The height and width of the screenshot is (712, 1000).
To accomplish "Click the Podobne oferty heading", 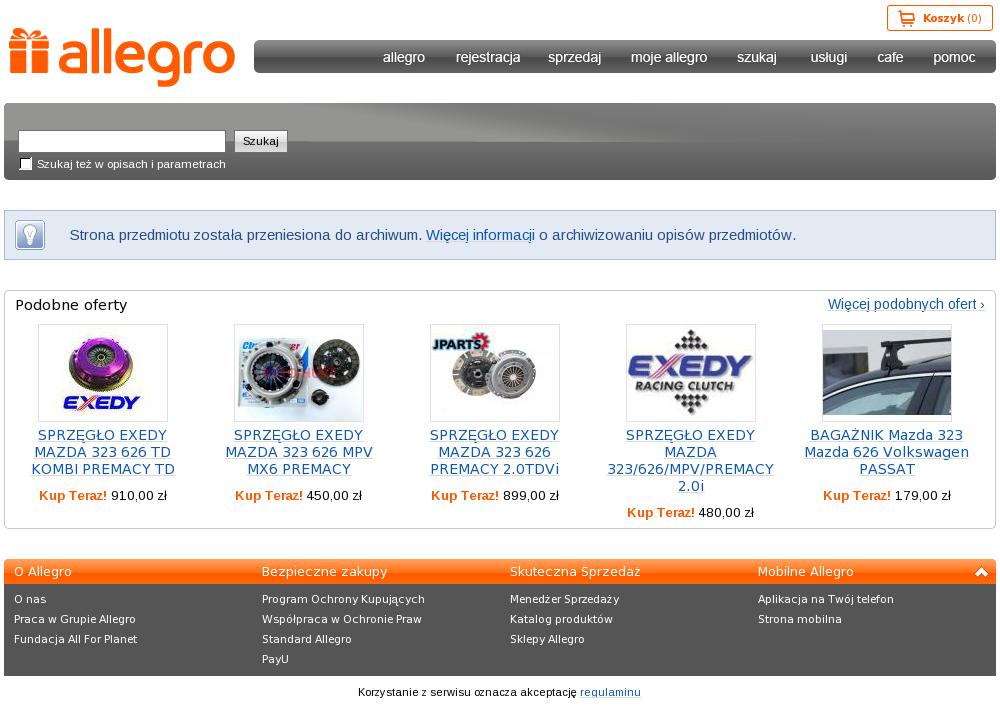I will click(71, 305).
